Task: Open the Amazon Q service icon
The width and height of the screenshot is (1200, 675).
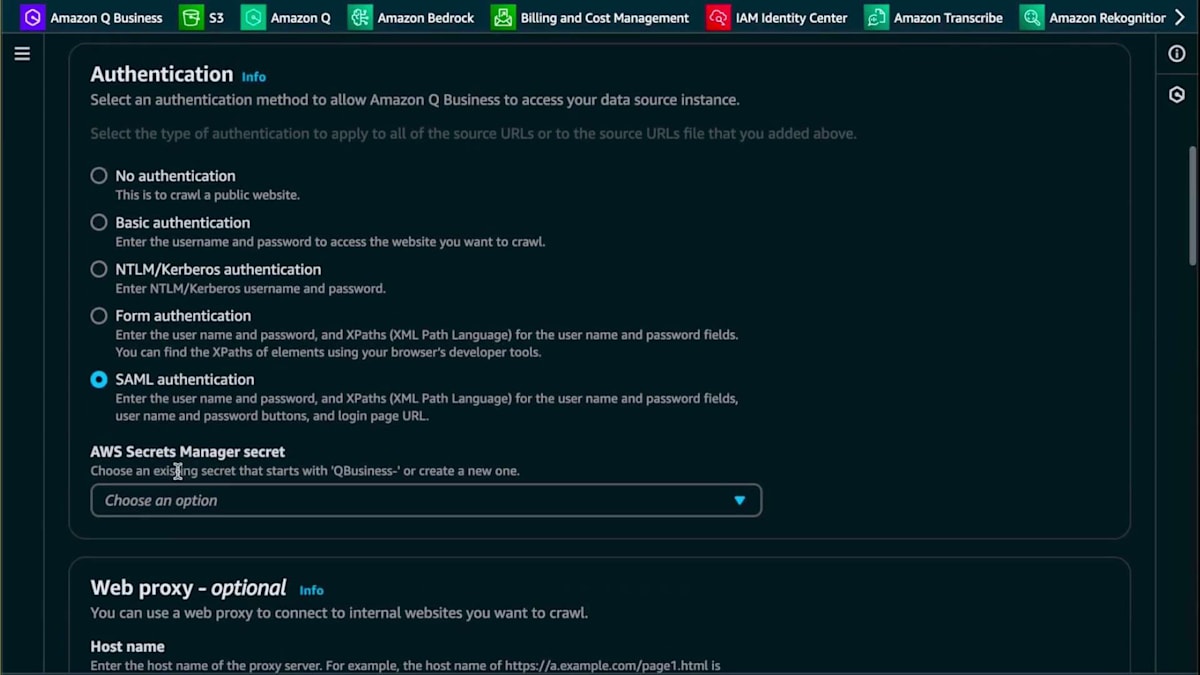Action: pos(253,17)
